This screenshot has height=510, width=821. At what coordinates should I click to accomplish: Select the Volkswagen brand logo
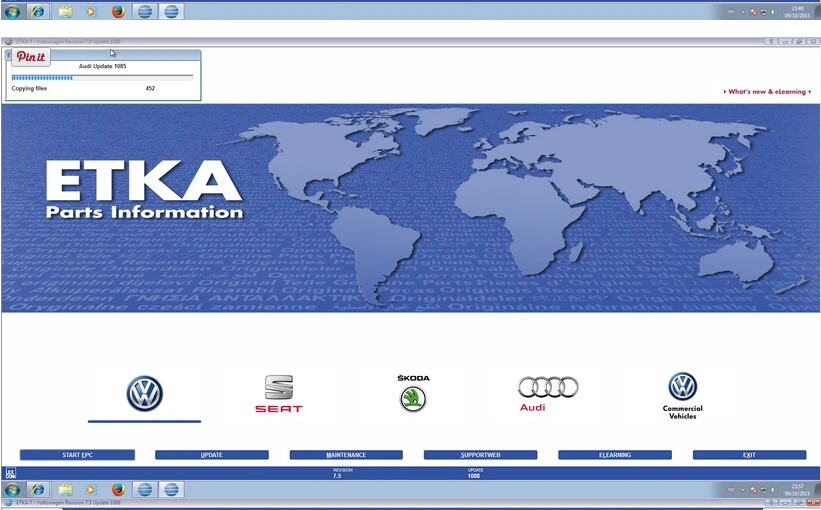coord(145,393)
